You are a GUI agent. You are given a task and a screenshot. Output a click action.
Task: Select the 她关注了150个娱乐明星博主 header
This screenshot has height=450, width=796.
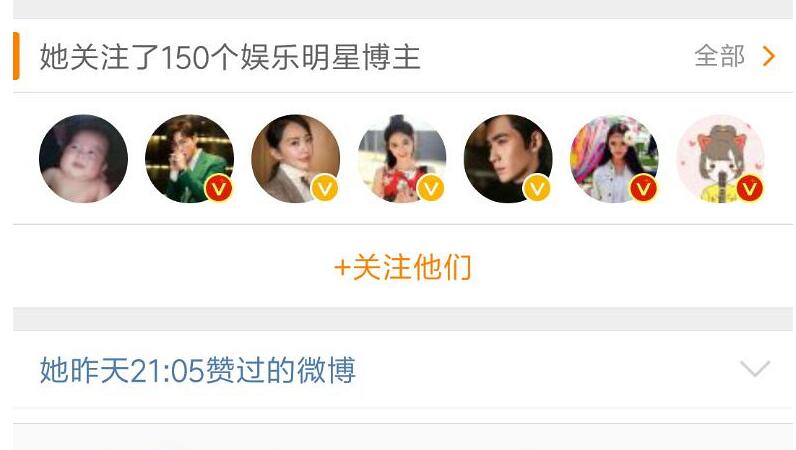pos(230,56)
